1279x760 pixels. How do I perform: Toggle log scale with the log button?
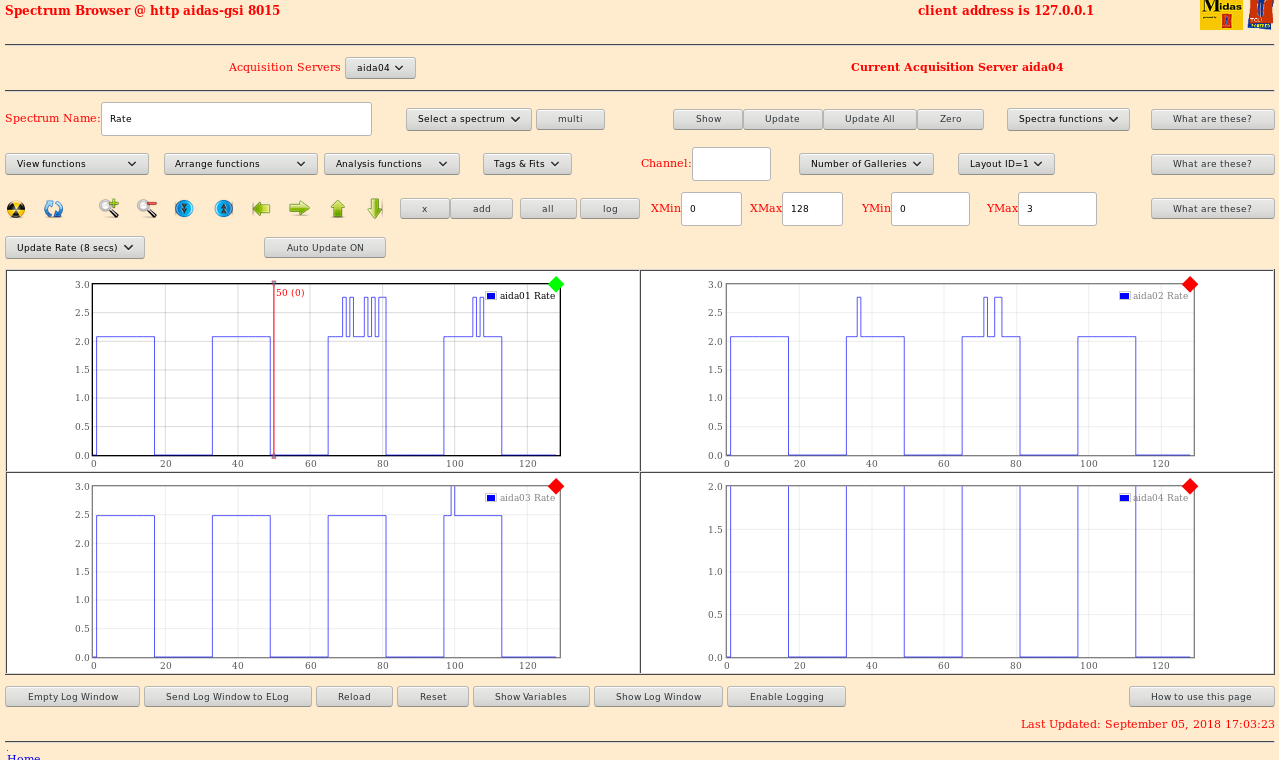point(610,209)
